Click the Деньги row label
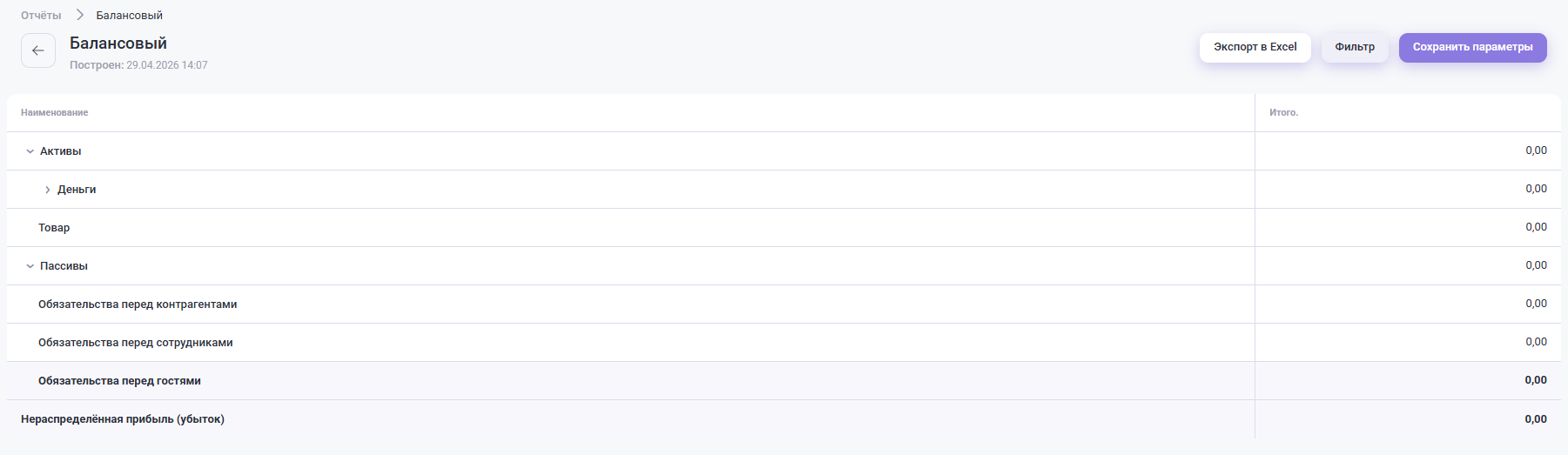This screenshot has height=455, width=1568. coord(77,190)
